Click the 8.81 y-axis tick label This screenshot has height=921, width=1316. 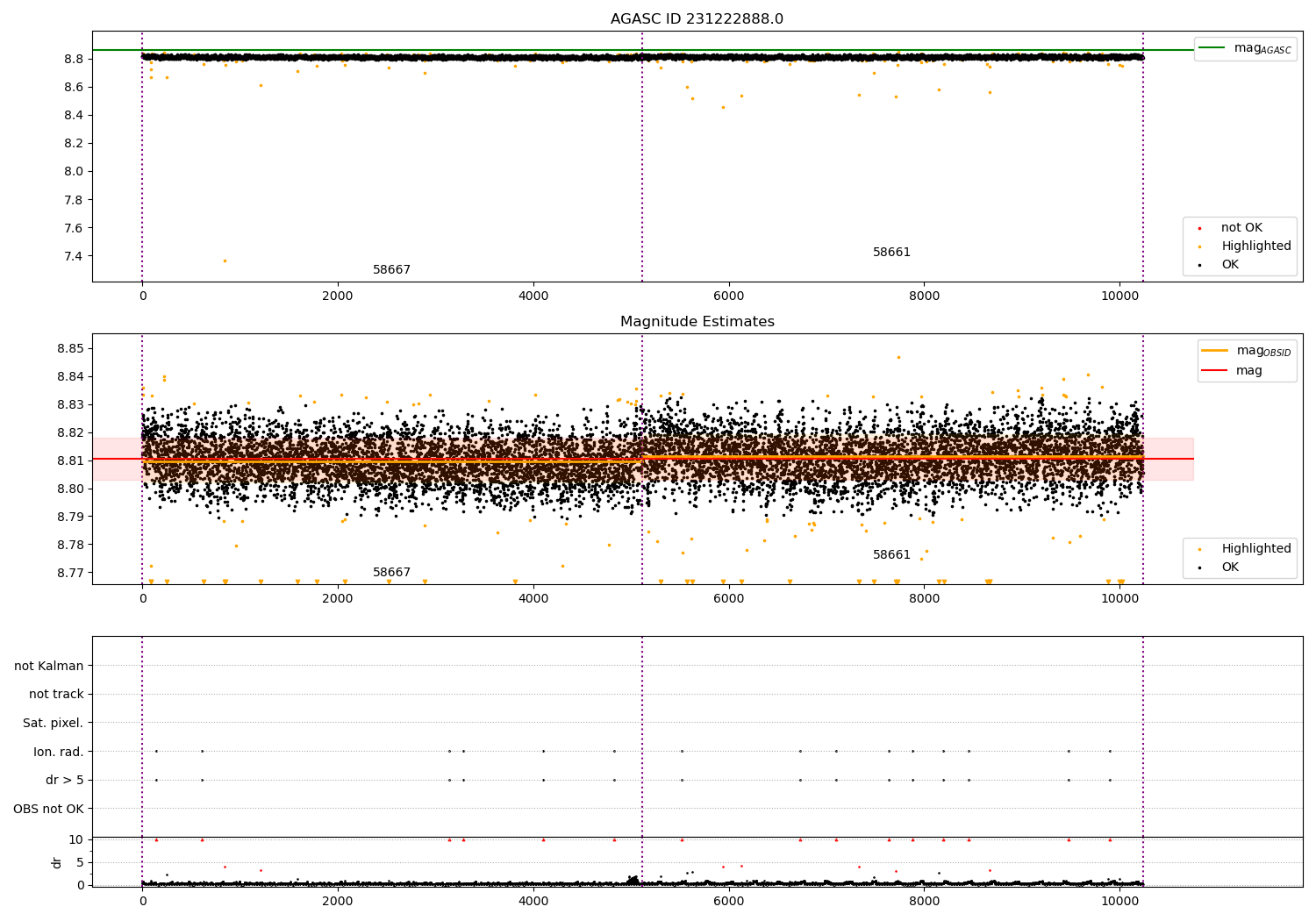tap(70, 460)
